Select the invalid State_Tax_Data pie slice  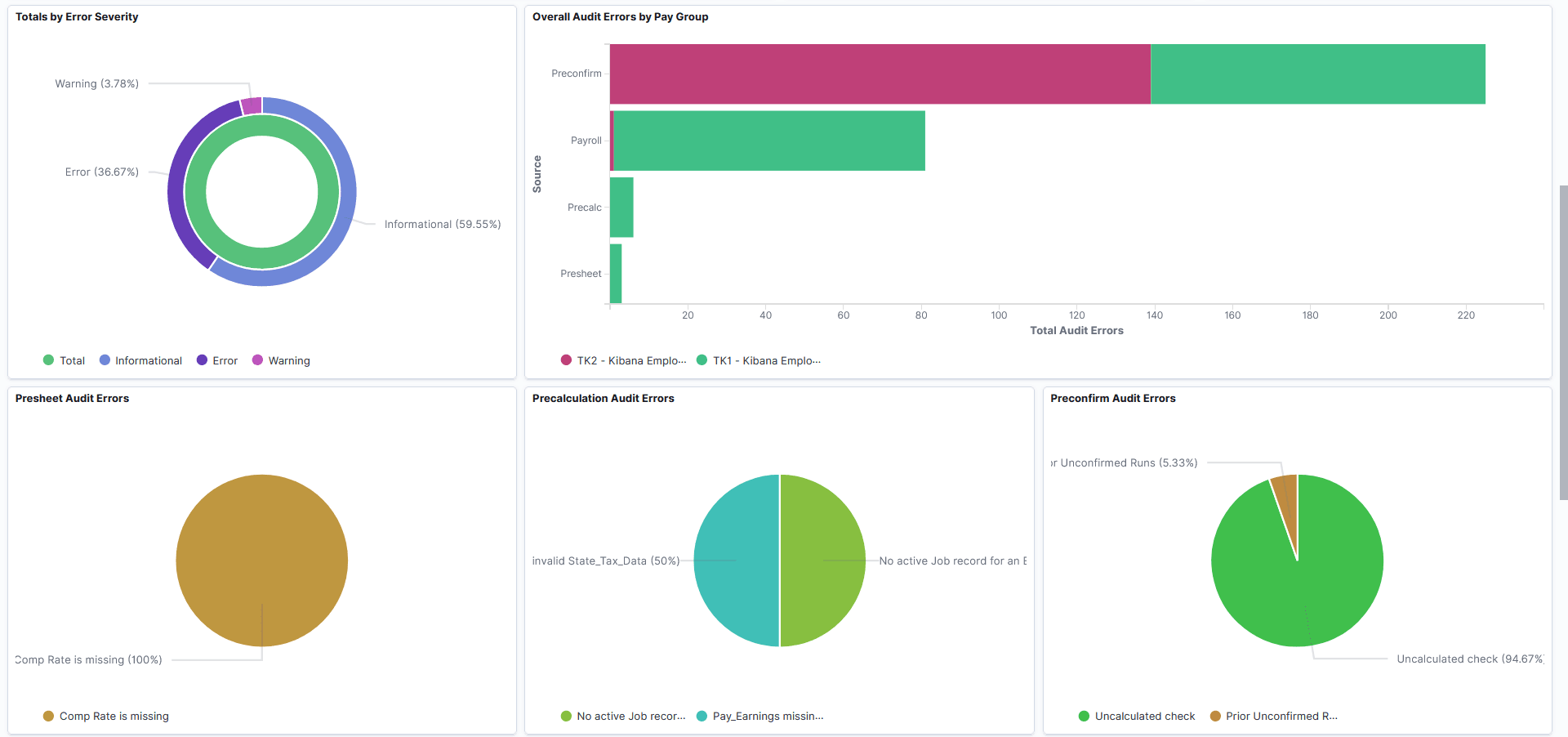point(735,561)
